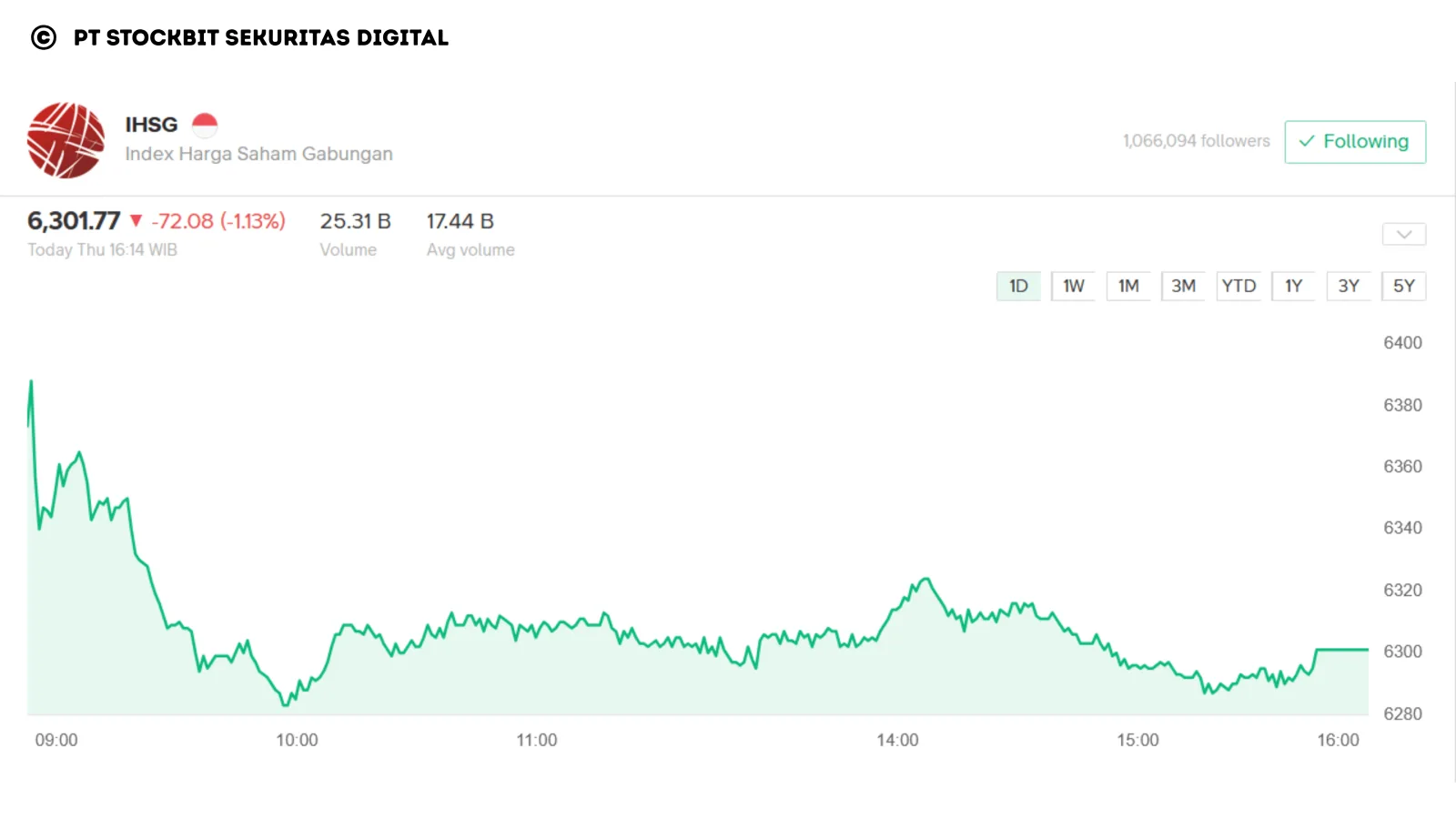Image resolution: width=1456 pixels, height=819 pixels.
Task: Switch chart to 1M range
Action: click(x=1128, y=286)
